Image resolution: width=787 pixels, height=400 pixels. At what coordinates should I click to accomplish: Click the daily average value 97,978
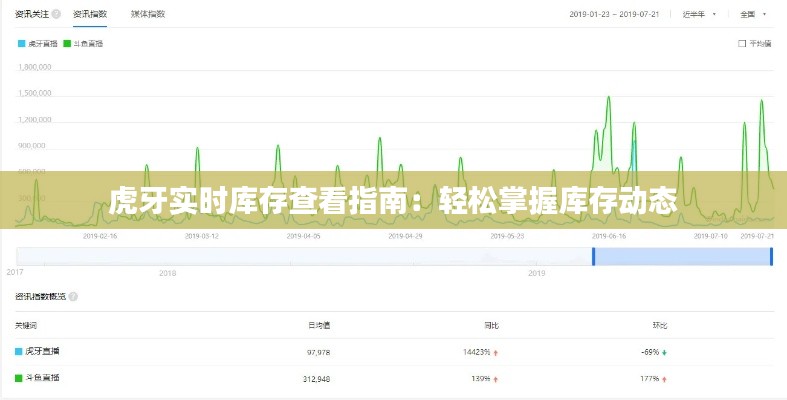(318, 352)
